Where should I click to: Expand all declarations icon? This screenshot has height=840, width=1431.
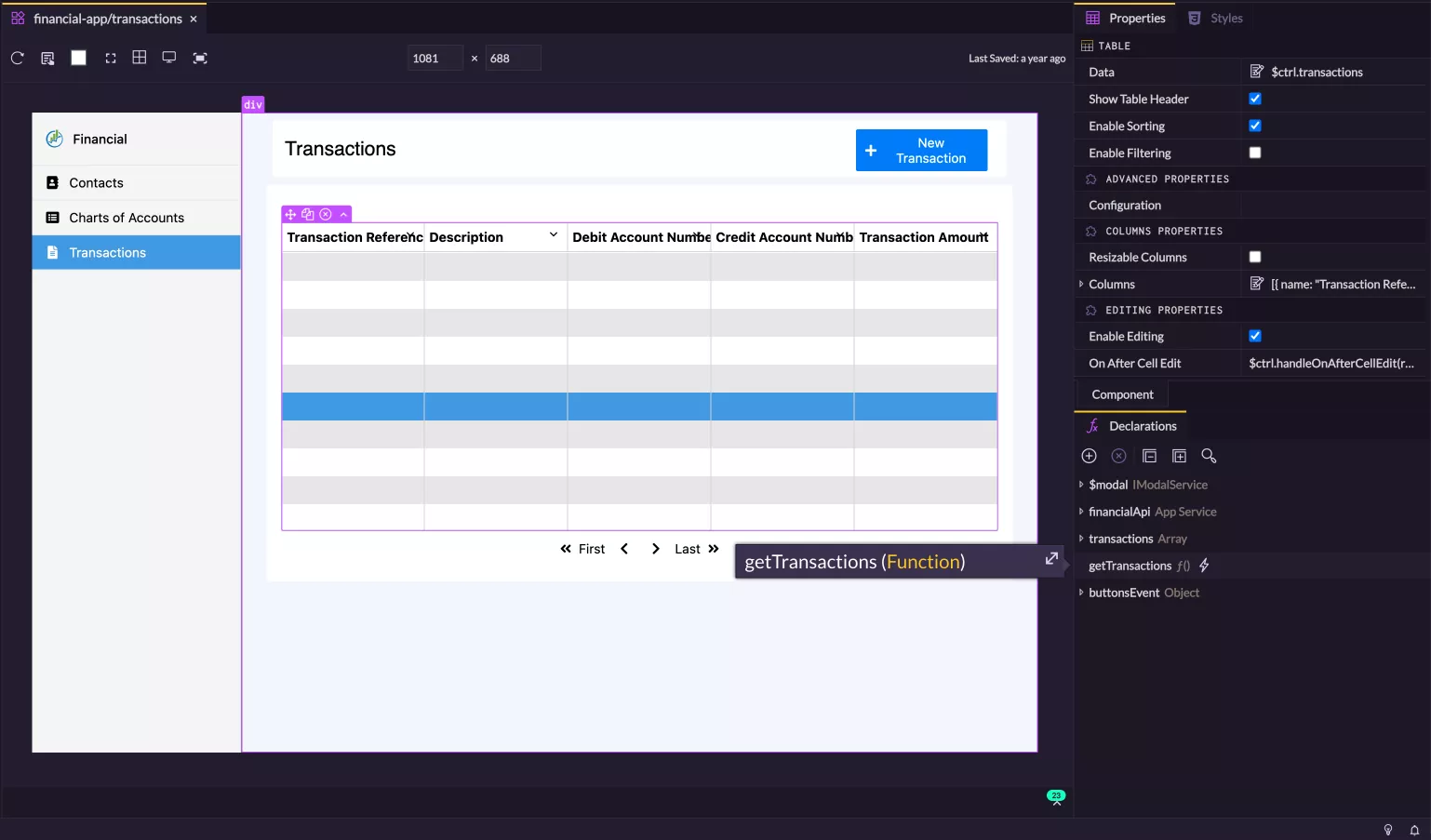pyautogui.click(x=1180, y=456)
